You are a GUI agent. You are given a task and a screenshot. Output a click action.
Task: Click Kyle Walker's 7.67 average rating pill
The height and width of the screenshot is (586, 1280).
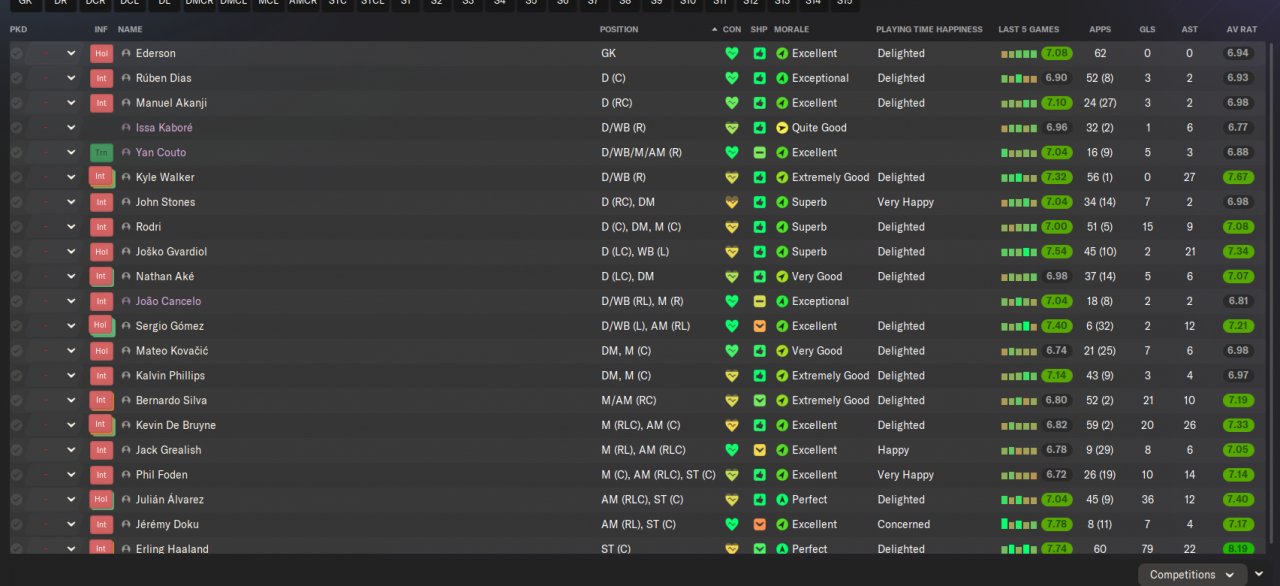1238,177
